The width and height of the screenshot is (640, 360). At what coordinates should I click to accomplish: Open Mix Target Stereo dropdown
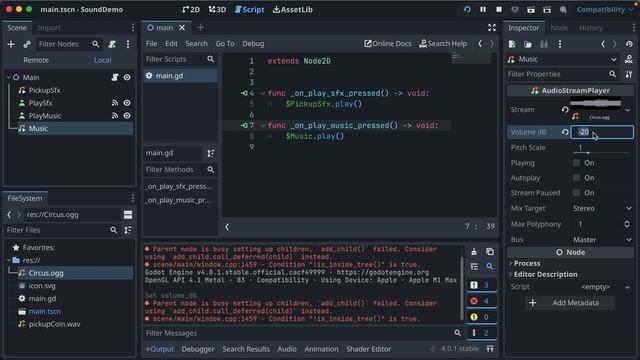(x=602, y=209)
